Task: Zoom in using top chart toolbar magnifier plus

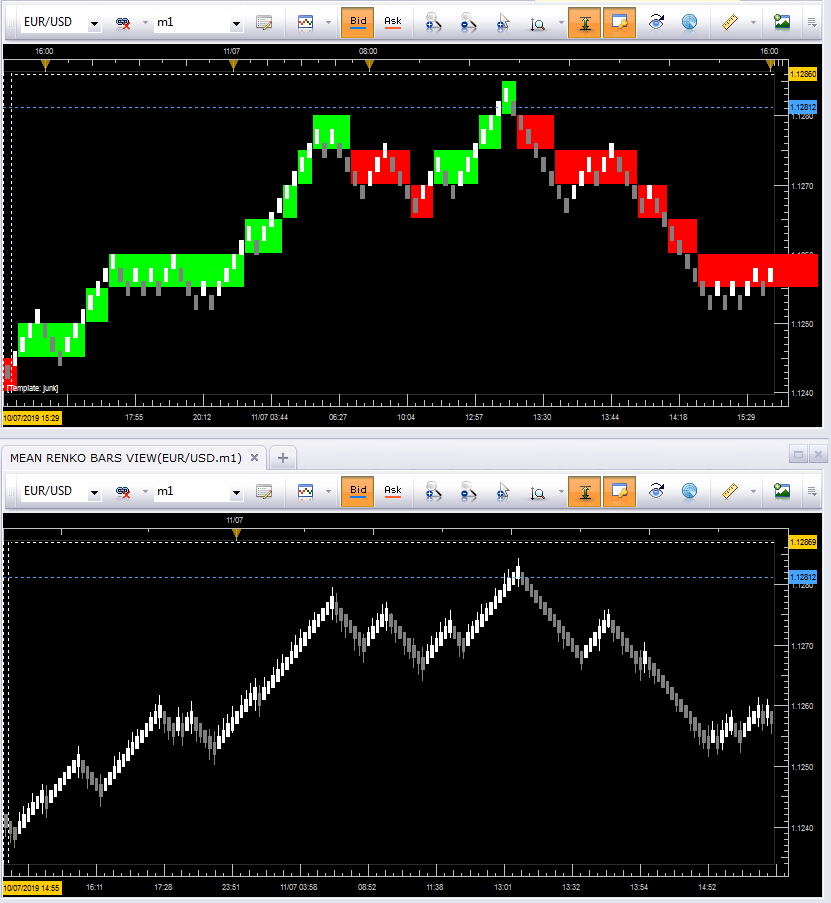Action: (433, 23)
